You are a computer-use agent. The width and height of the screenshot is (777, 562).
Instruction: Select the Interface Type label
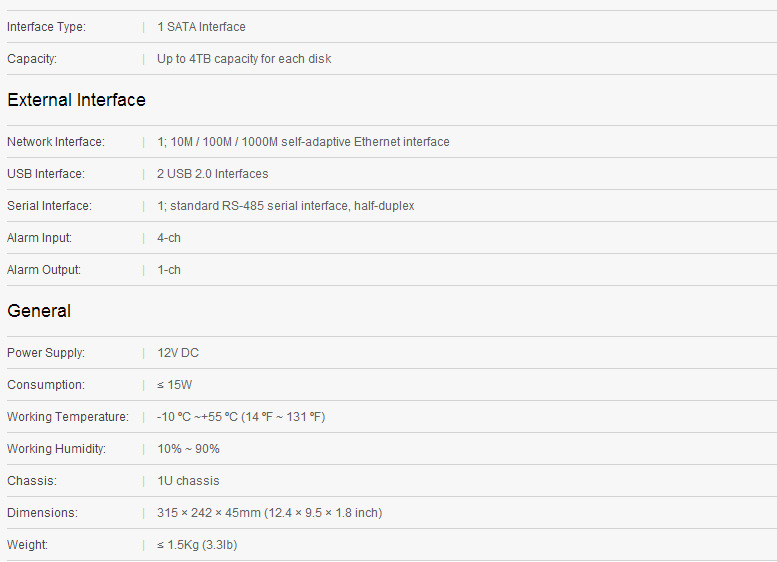(46, 27)
